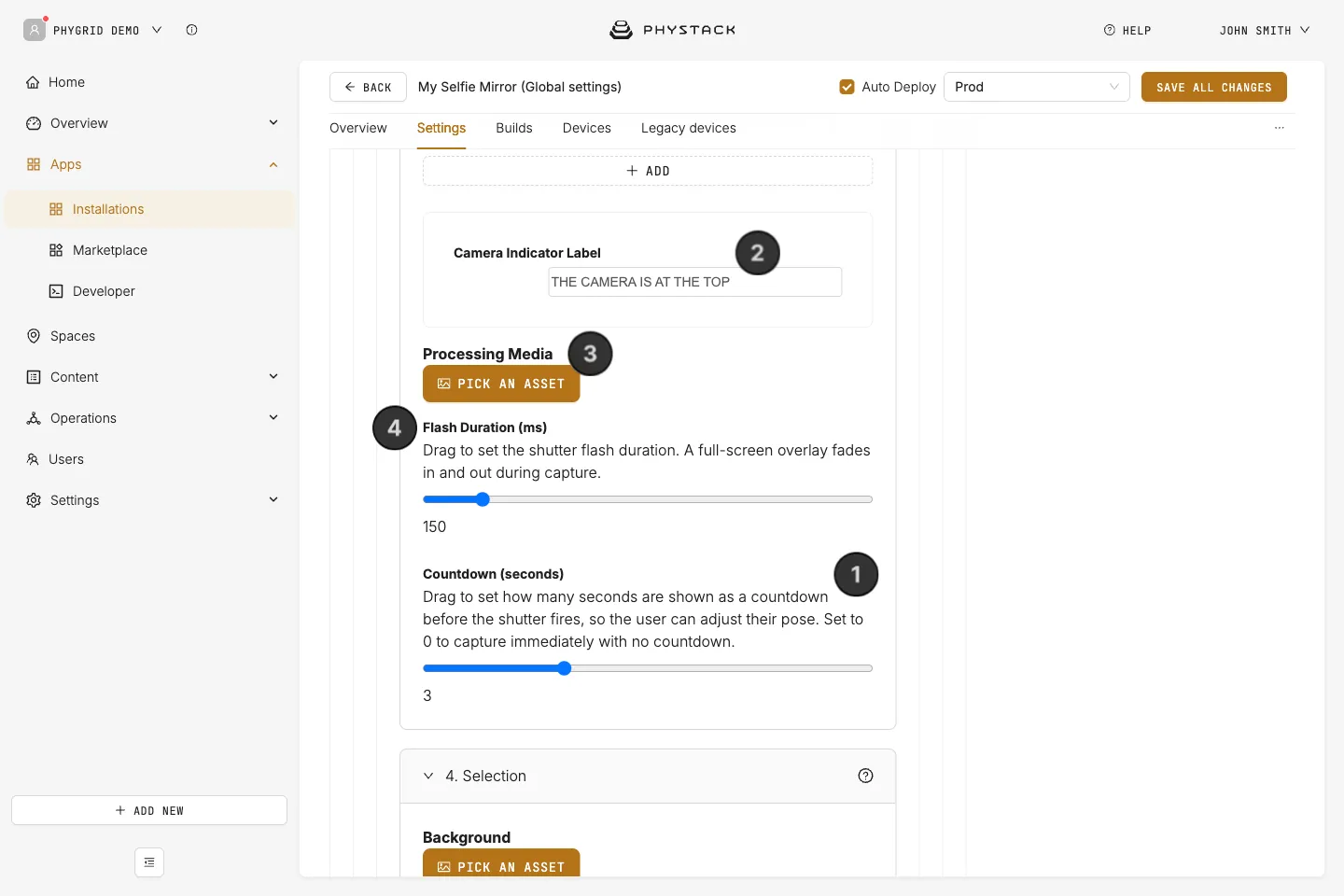This screenshot has width=1344, height=896.
Task: Click the Flash Duration slider handle
Action: click(483, 499)
